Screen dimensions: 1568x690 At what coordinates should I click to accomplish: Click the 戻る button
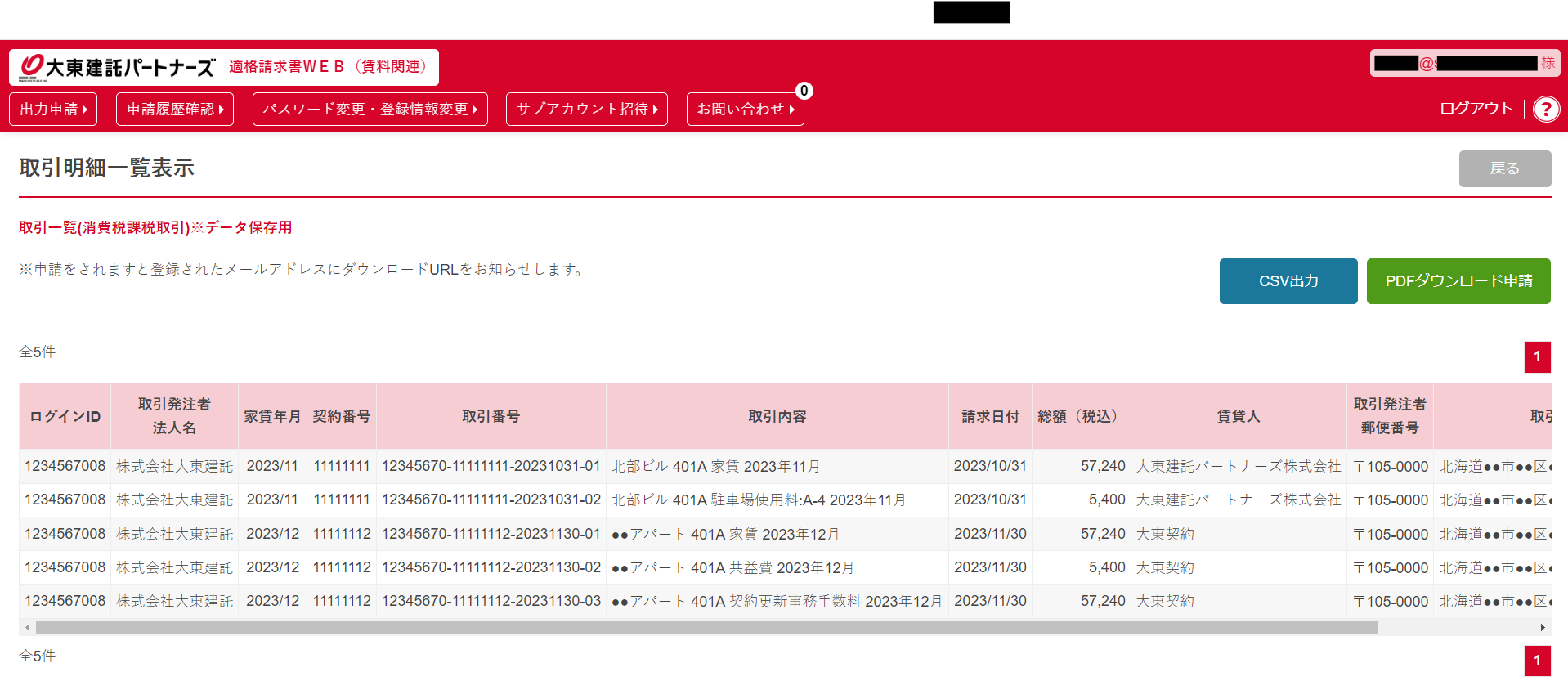coord(1505,168)
